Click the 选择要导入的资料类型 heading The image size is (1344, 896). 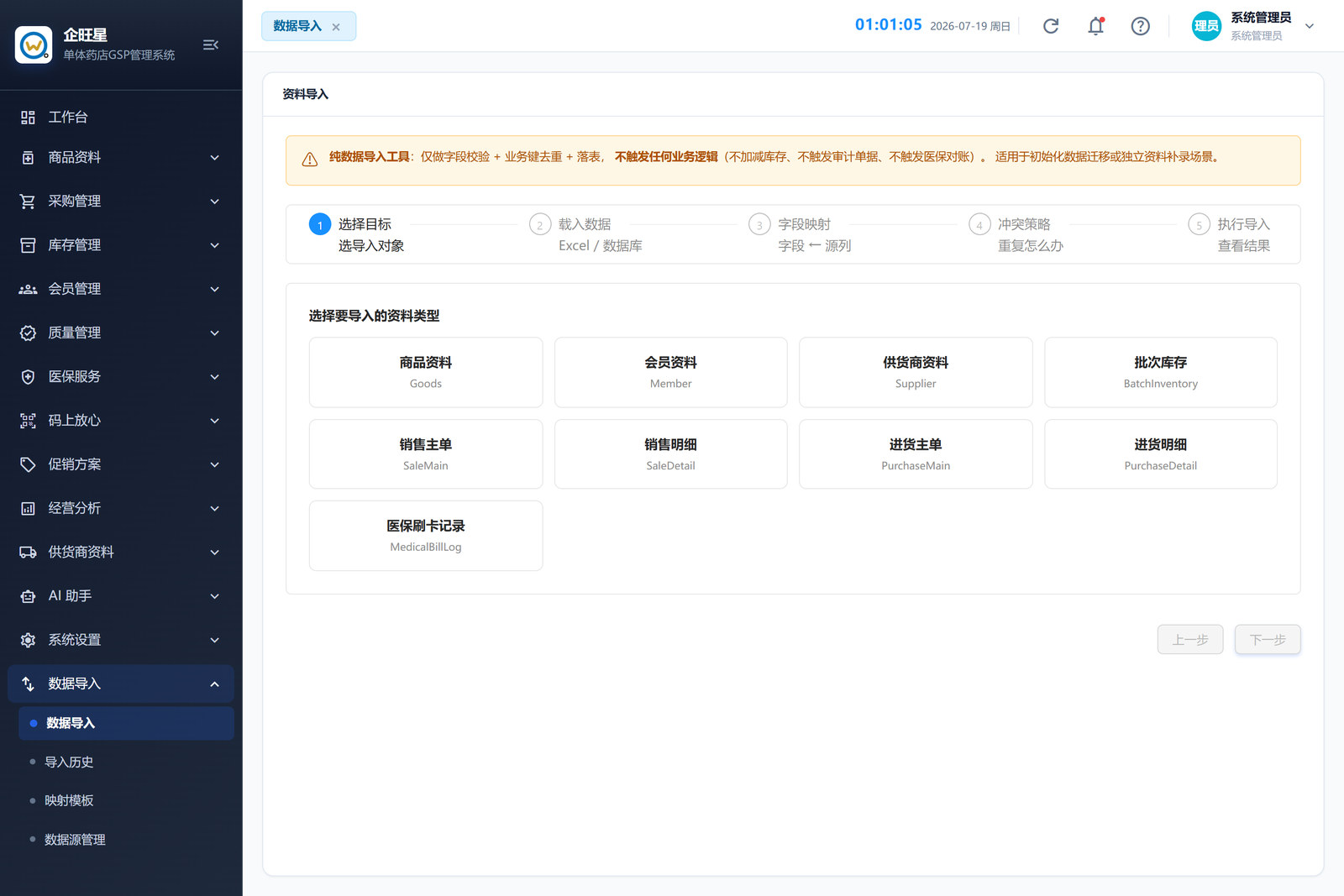(374, 316)
